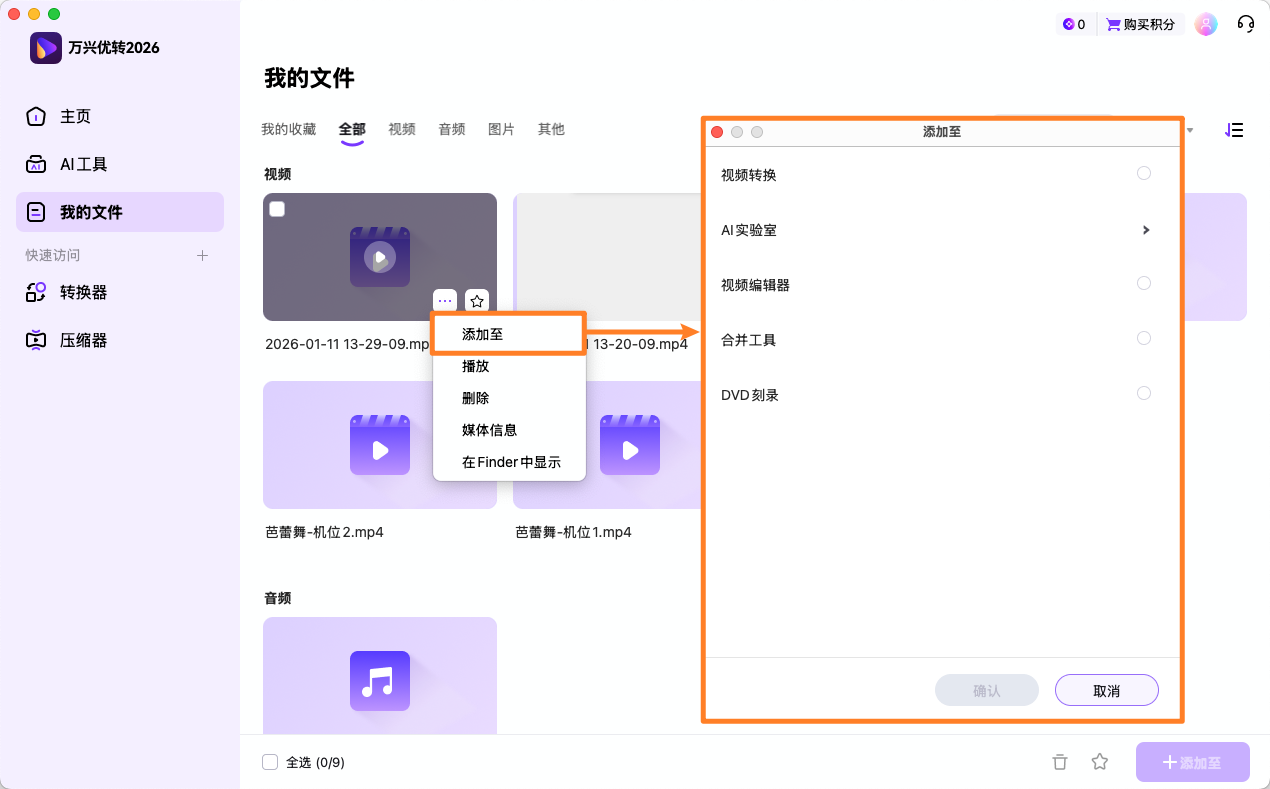This screenshot has height=789, width=1270.
Task: Click the star favorite icon in bottom bar
Action: pyautogui.click(x=1100, y=761)
